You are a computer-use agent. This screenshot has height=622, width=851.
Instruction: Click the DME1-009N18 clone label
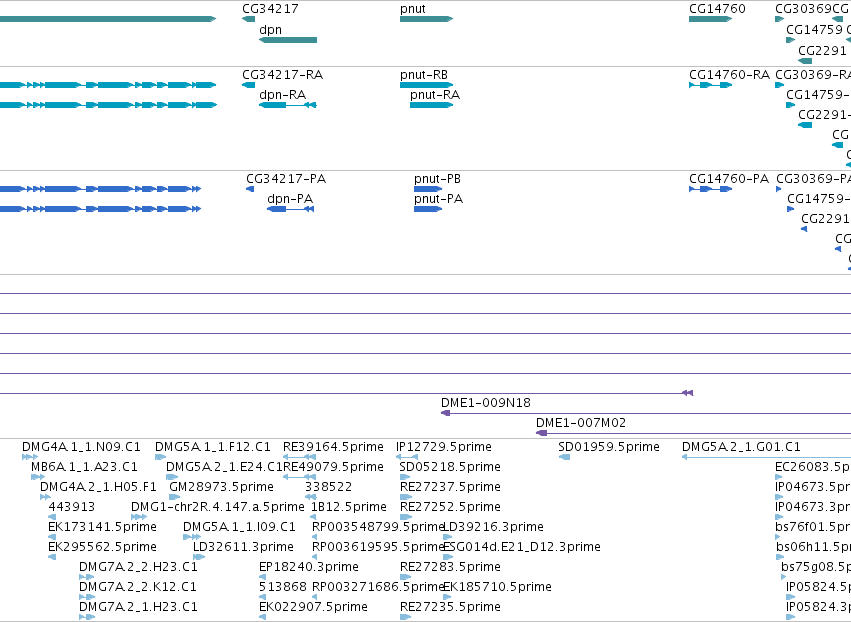click(x=486, y=403)
